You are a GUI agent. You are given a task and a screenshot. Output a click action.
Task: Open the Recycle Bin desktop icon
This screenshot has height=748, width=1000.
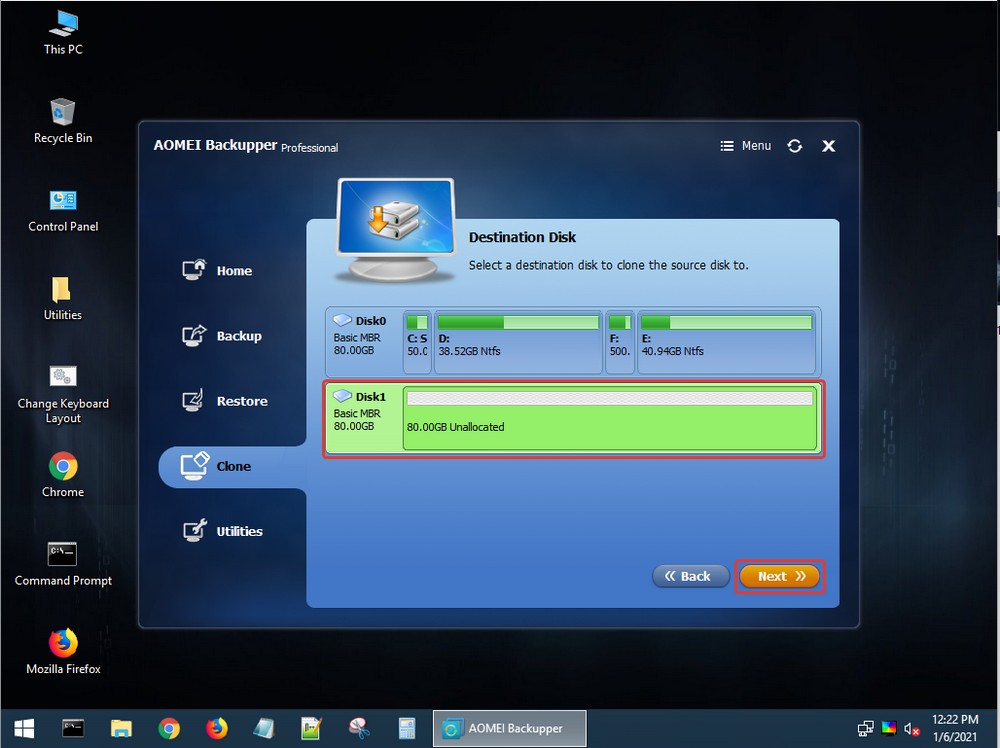click(x=63, y=119)
